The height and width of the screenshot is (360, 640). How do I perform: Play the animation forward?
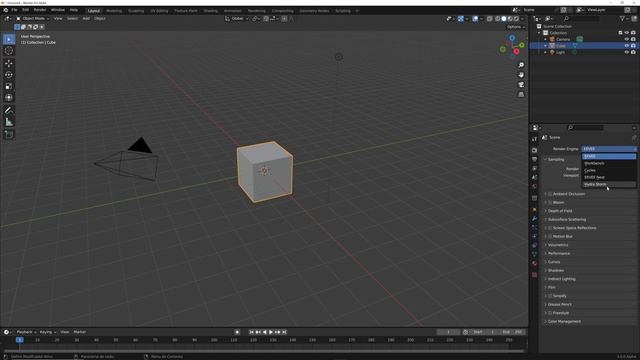pos(271,332)
